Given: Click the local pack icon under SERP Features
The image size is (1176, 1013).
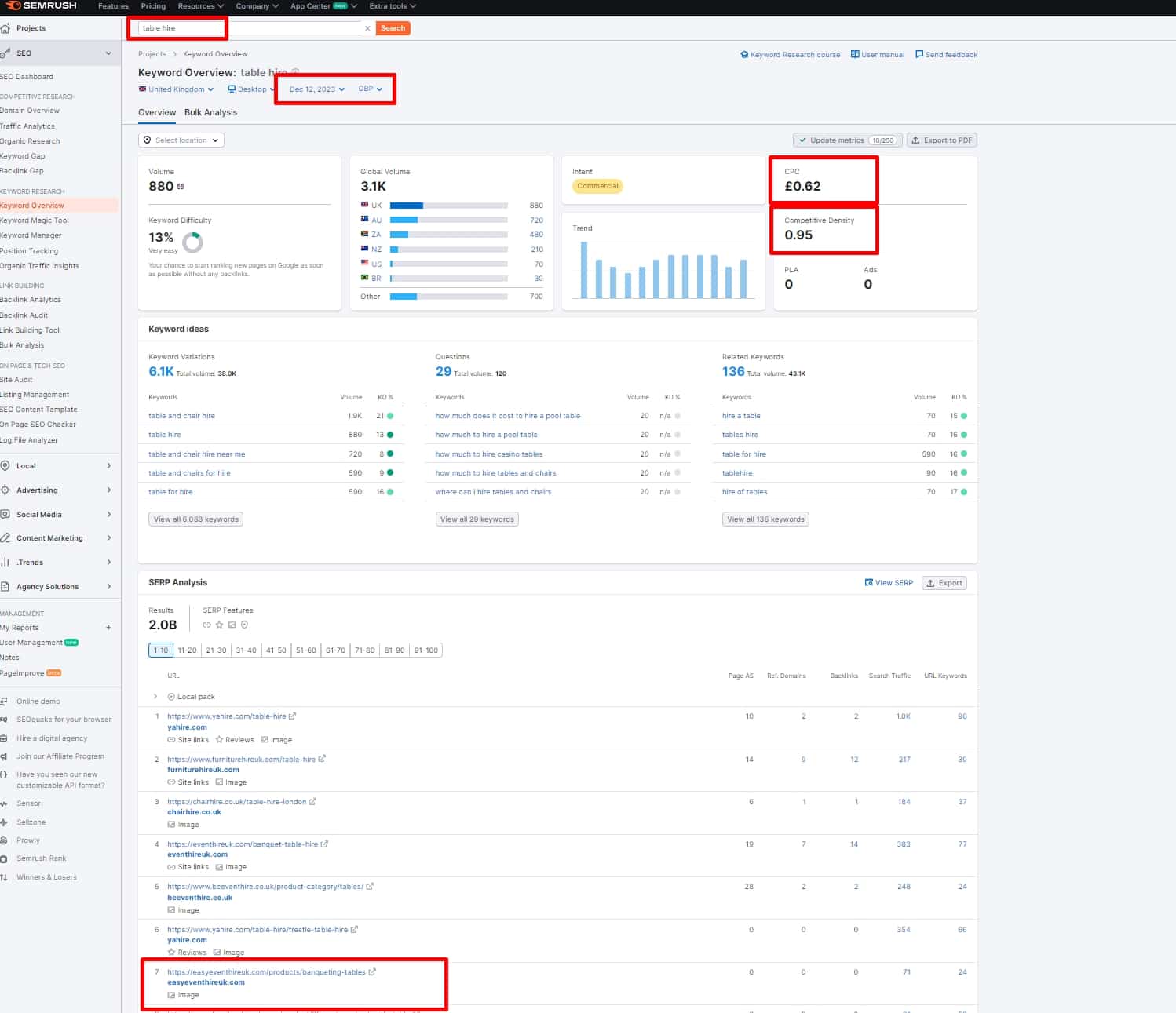Looking at the screenshot, I should click(244, 625).
